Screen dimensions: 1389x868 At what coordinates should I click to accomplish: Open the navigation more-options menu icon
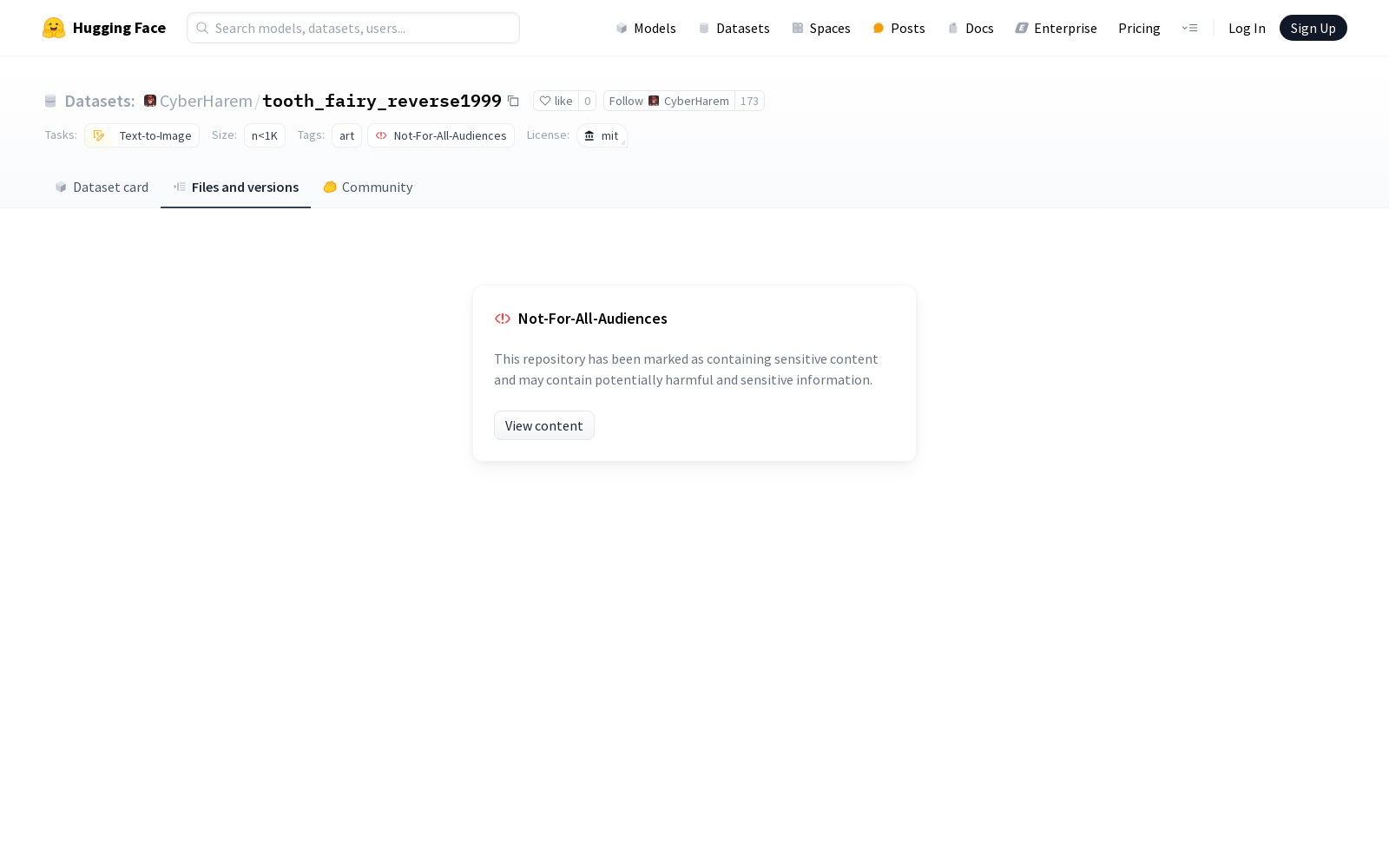tap(1189, 28)
